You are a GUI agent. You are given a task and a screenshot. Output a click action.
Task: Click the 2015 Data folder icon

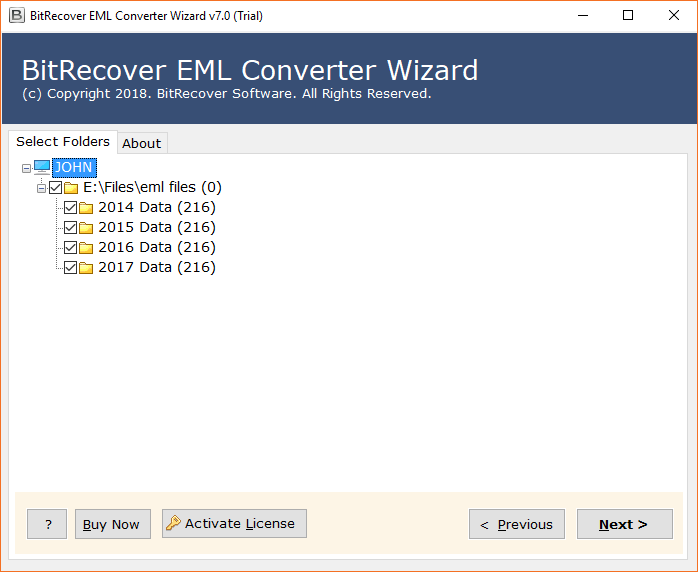pyautogui.click(x=86, y=228)
